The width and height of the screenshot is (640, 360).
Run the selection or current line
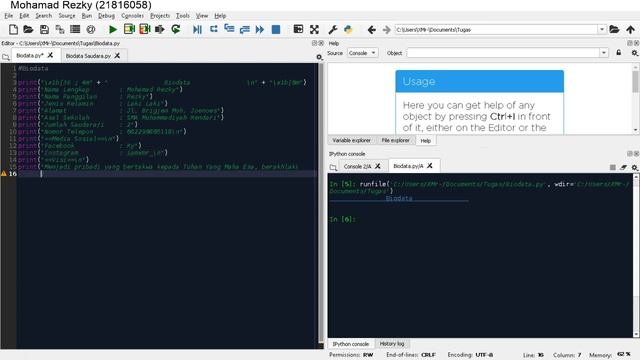coord(160,29)
